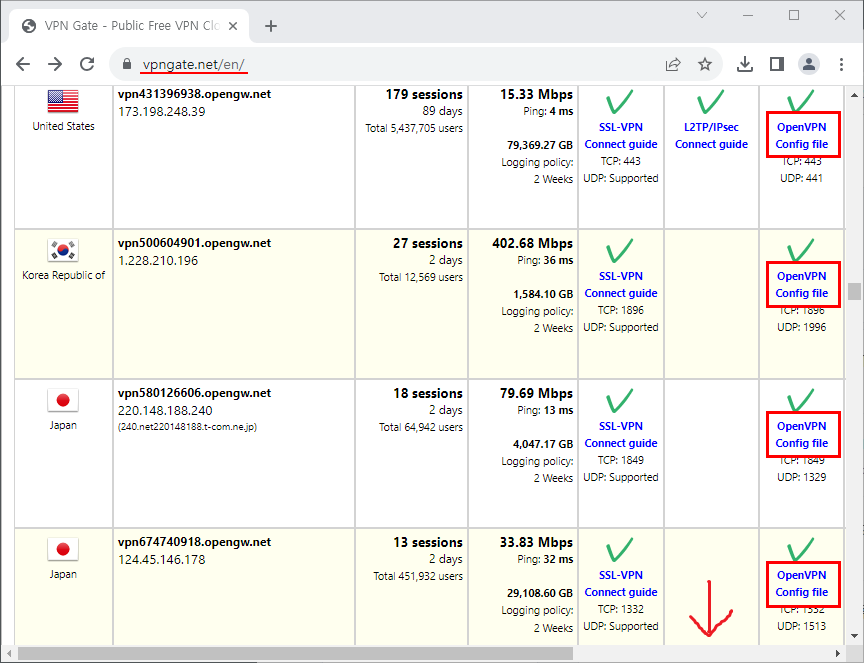Open a new browser tab
The image size is (864, 663).
point(271,26)
